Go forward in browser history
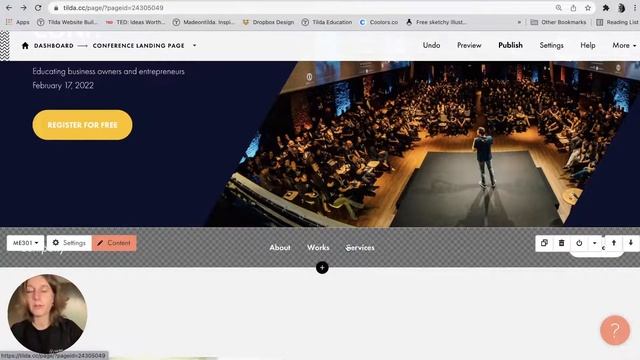The width and height of the screenshot is (640, 360). click(23, 8)
